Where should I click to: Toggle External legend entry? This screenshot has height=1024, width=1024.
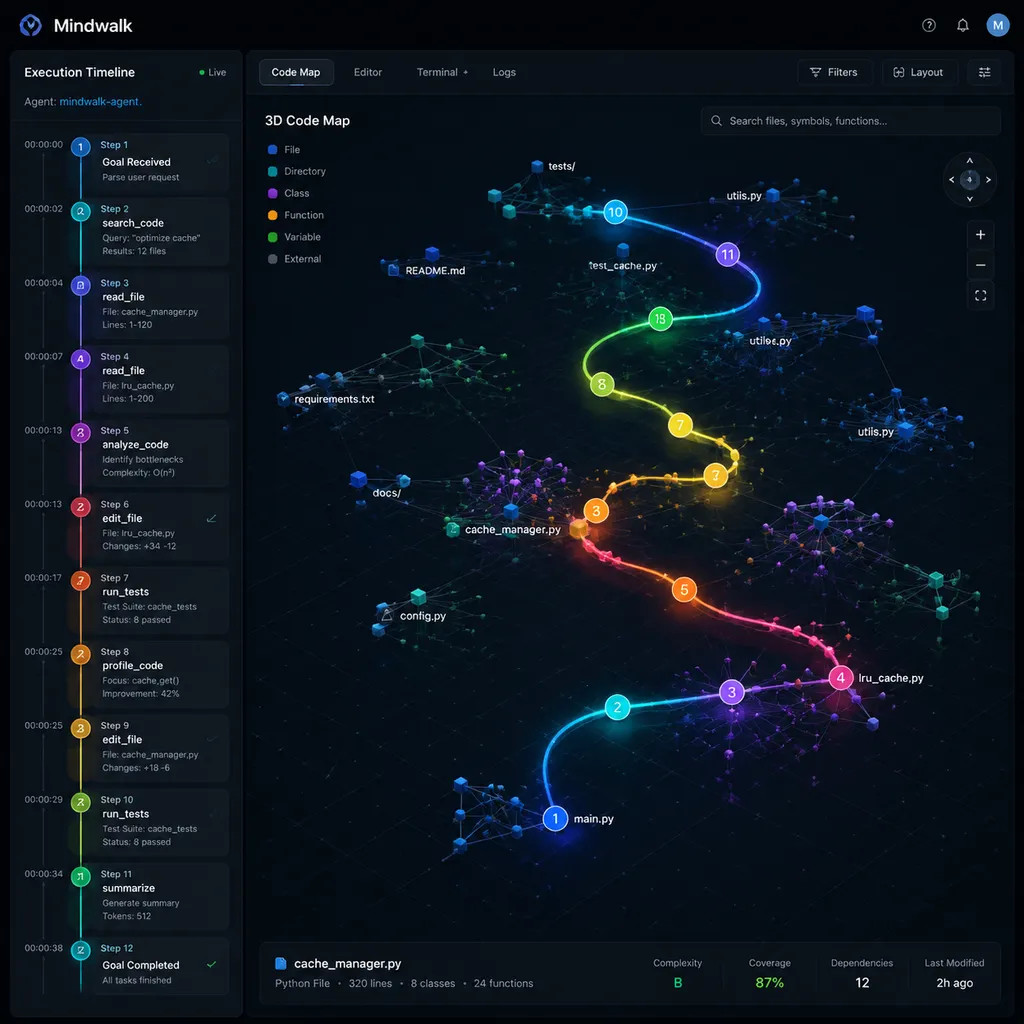click(x=294, y=259)
